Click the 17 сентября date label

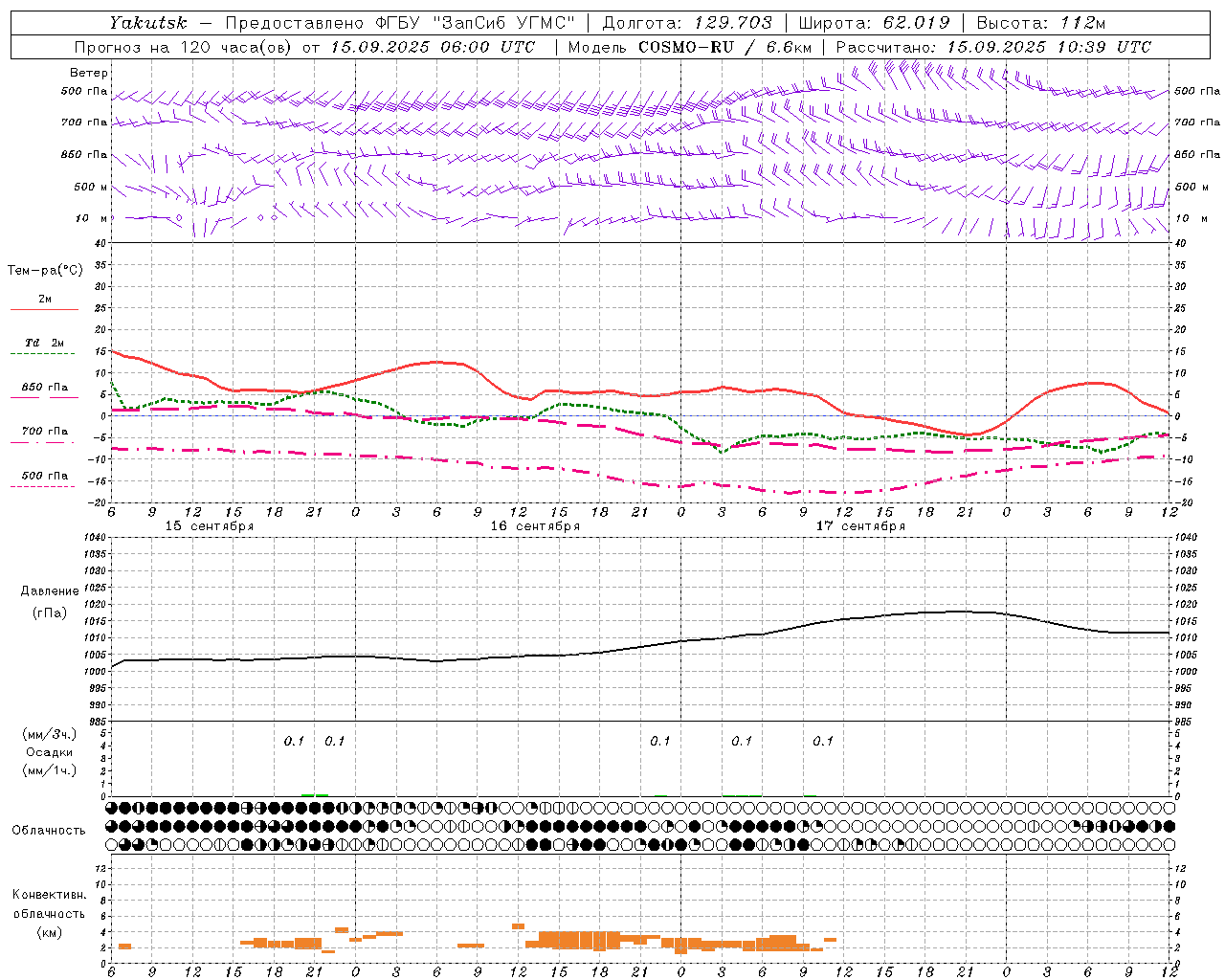860,526
